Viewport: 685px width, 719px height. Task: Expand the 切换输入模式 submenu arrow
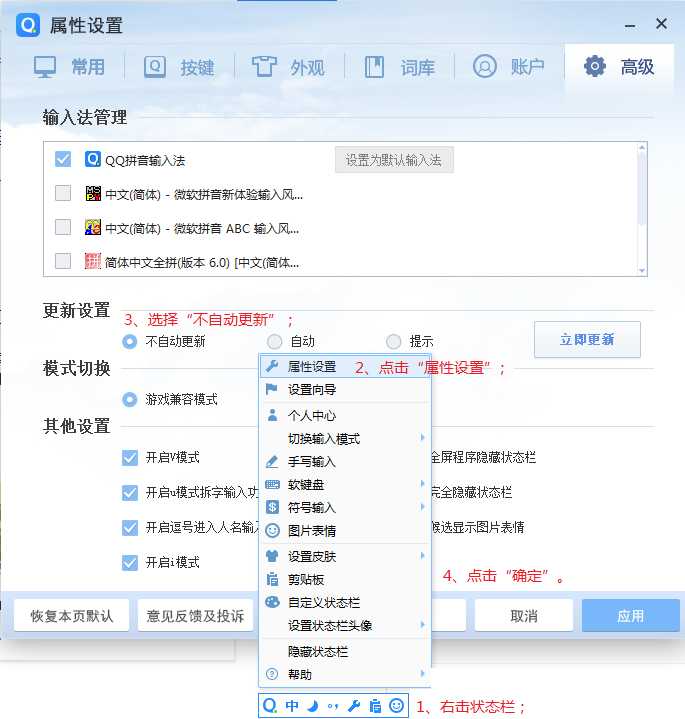[x=422, y=437]
